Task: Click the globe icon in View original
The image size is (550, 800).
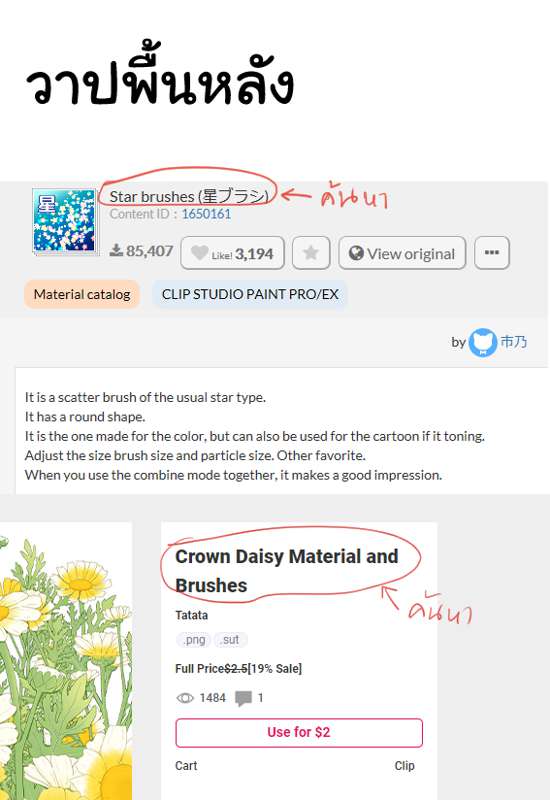Action: [x=356, y=253]
